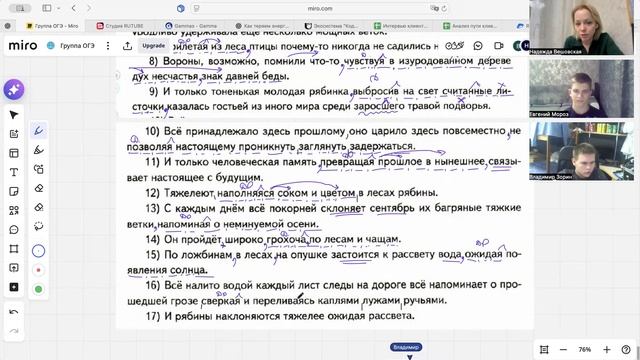
Task: Pick the red pen color
Action: 38,270
